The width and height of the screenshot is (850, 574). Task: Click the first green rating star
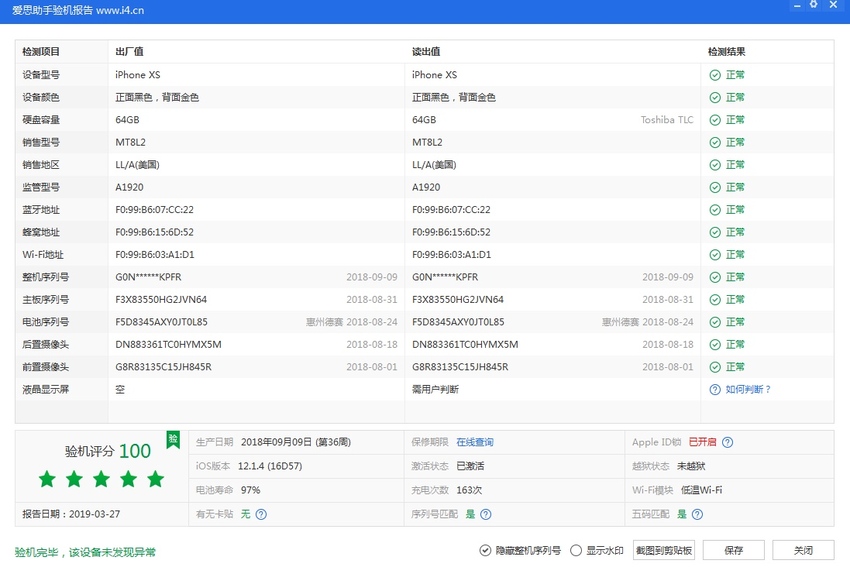[47, 479]
